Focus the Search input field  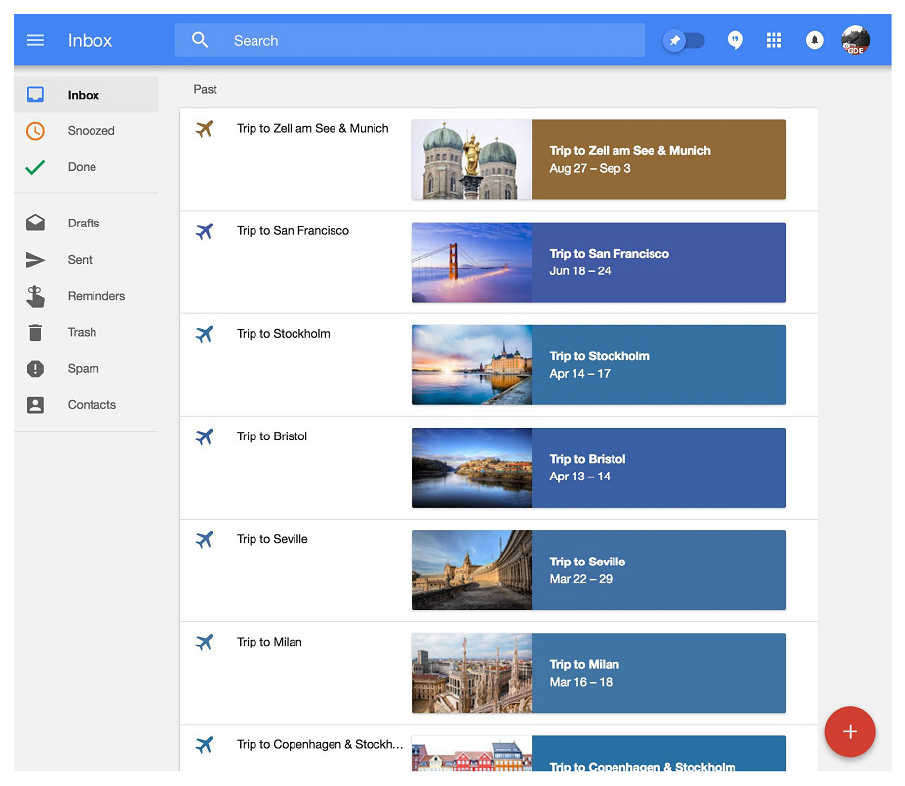(x=410, y=40)
